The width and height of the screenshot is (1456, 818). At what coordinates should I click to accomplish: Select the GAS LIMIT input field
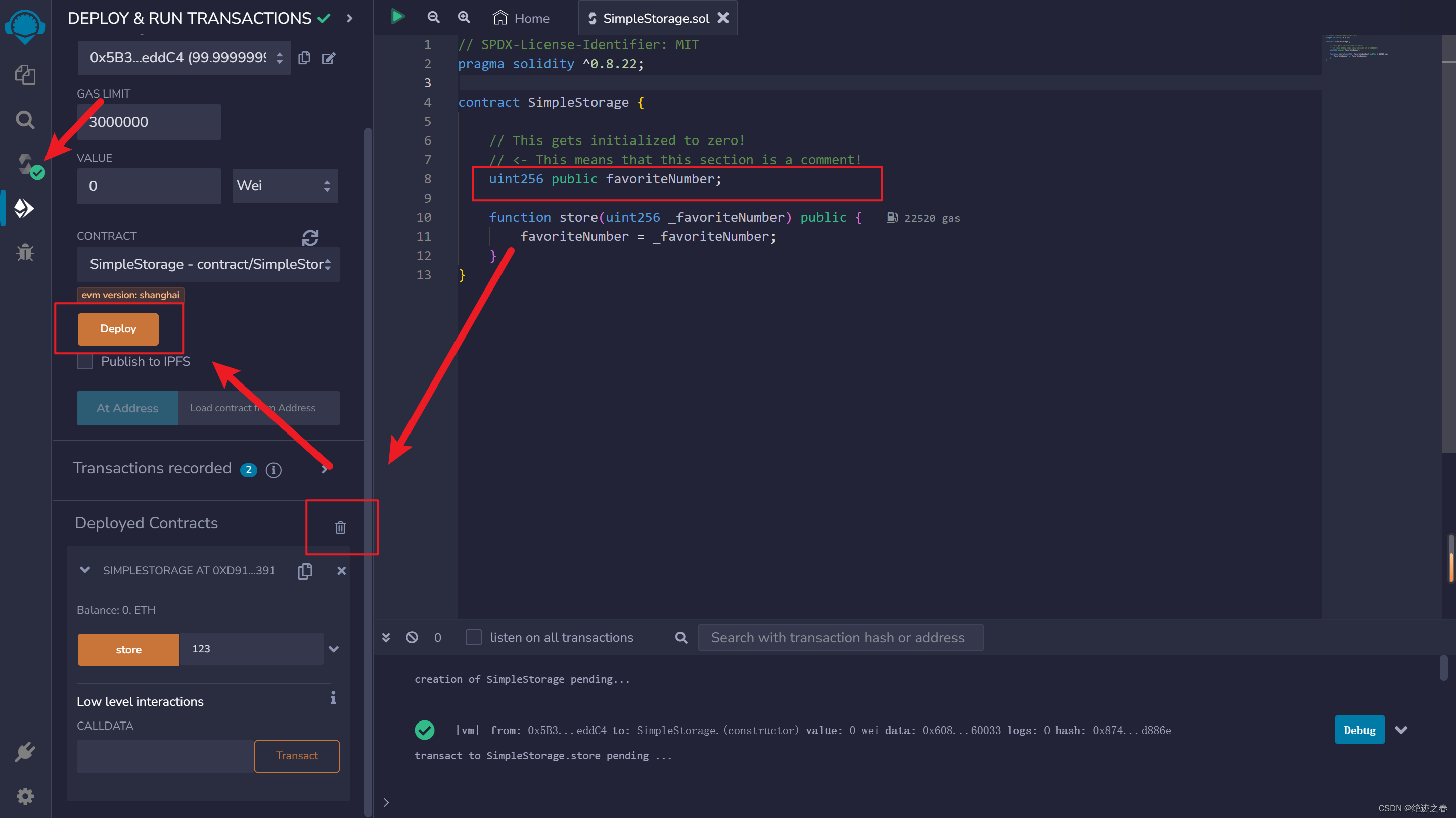point(149,122)
